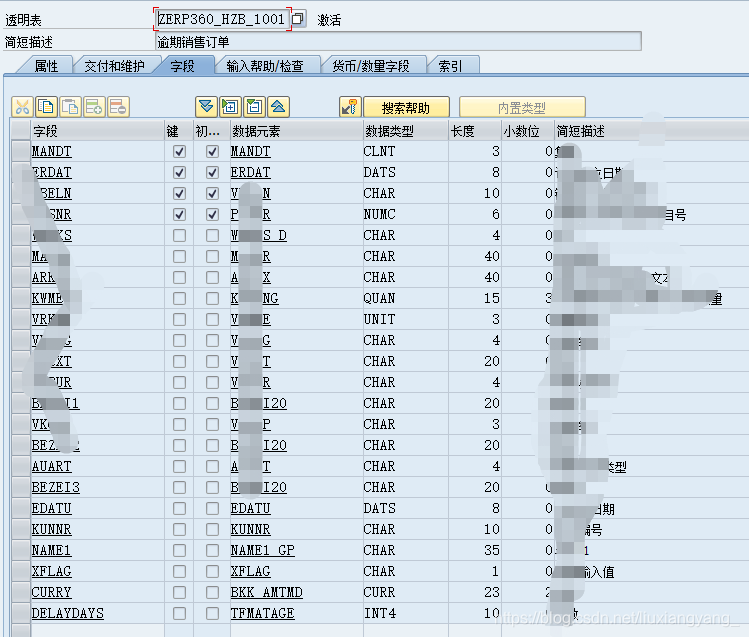Image resolution: width=749 pixels, height=637 pixels.
Task: Click the Expand all (down arrow) icon
Action: click(206, 107)
